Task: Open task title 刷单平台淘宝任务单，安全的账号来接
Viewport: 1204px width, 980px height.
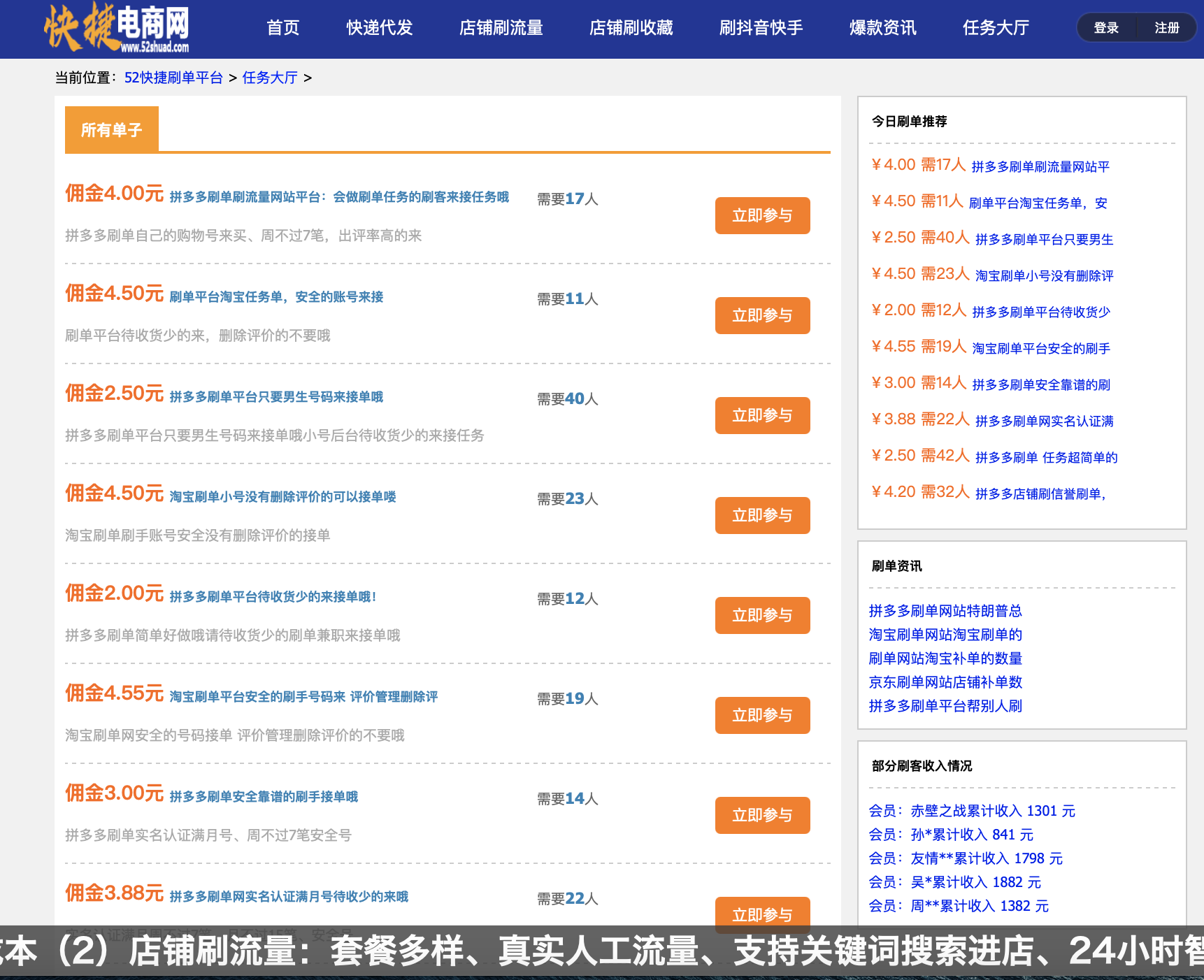Action: click(276, 297)
